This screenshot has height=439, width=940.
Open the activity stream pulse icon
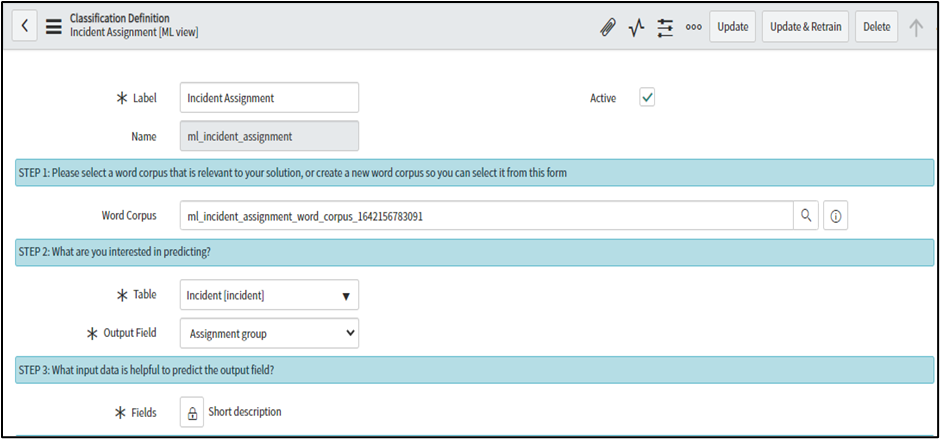[636, 27]
